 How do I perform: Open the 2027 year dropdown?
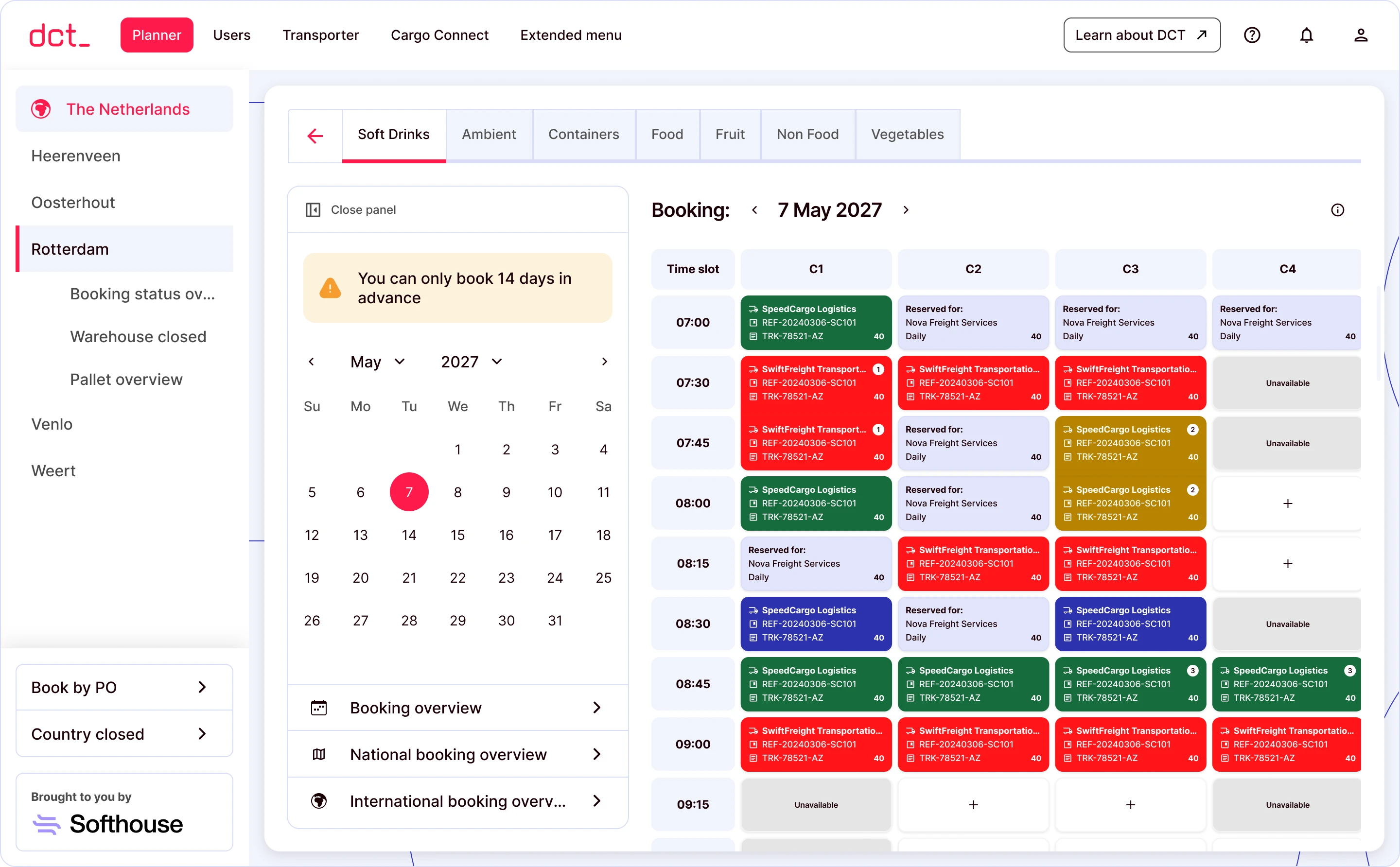pyautogui.click(x=472, y=361)
